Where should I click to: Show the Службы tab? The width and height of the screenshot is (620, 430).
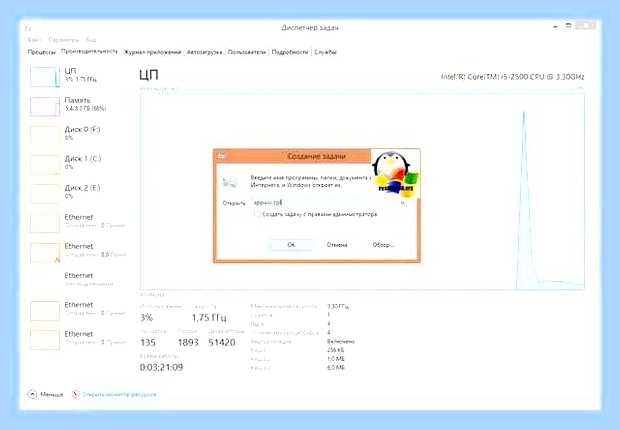(x=325, y=52)
